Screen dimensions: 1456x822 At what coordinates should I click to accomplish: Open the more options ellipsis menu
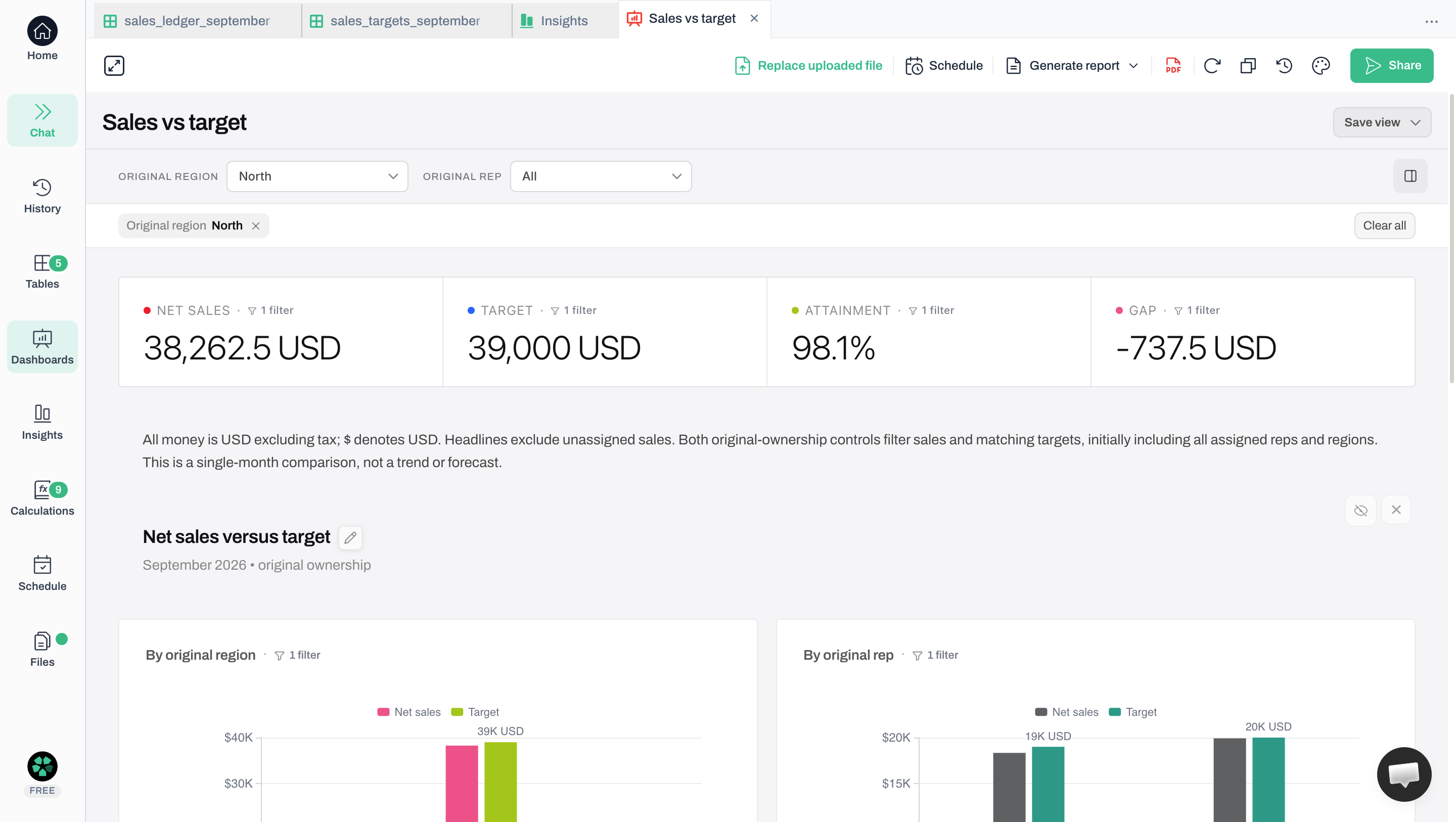pos(1431,21)
